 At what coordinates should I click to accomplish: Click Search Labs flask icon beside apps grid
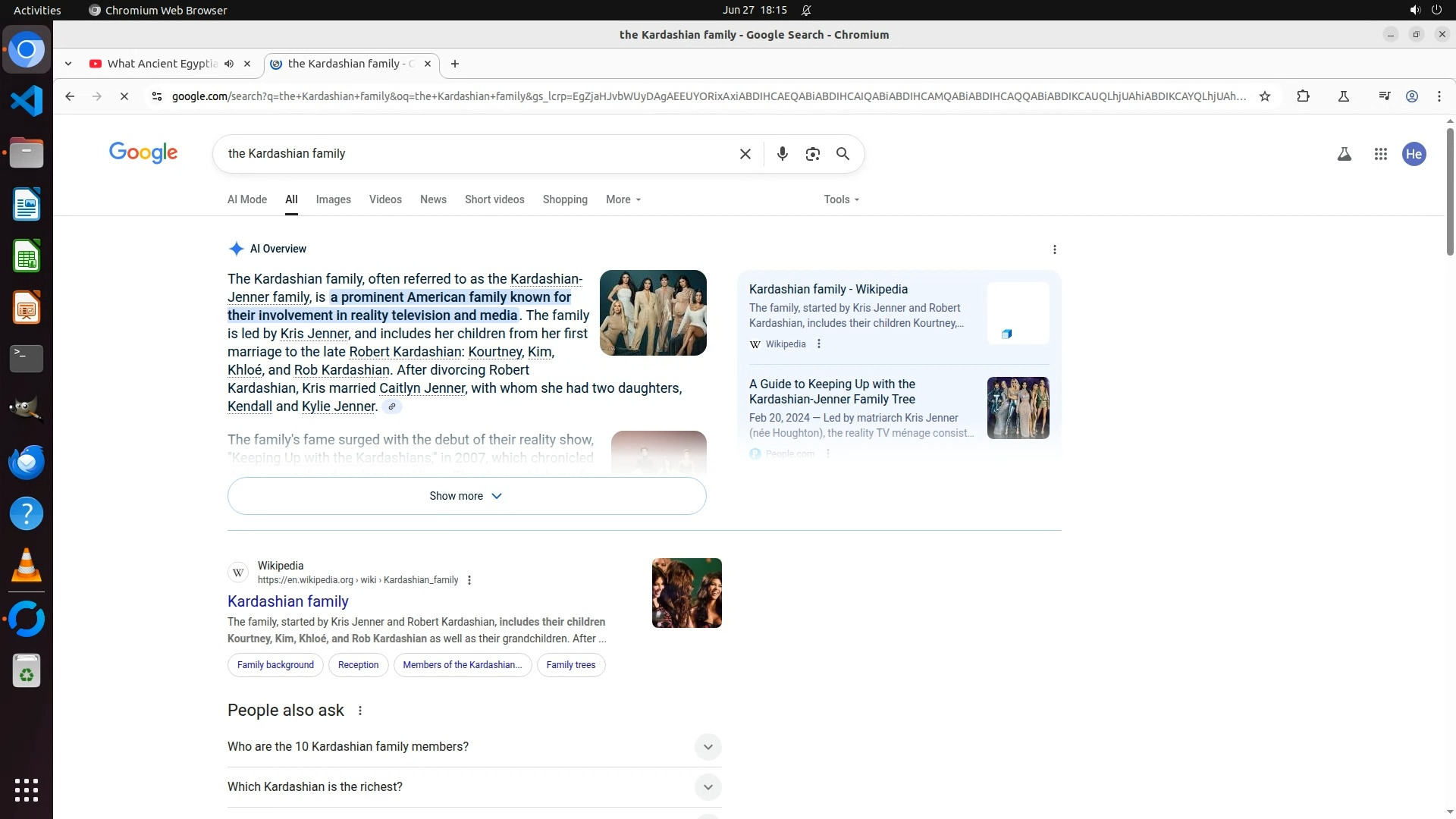(1344, 154)
